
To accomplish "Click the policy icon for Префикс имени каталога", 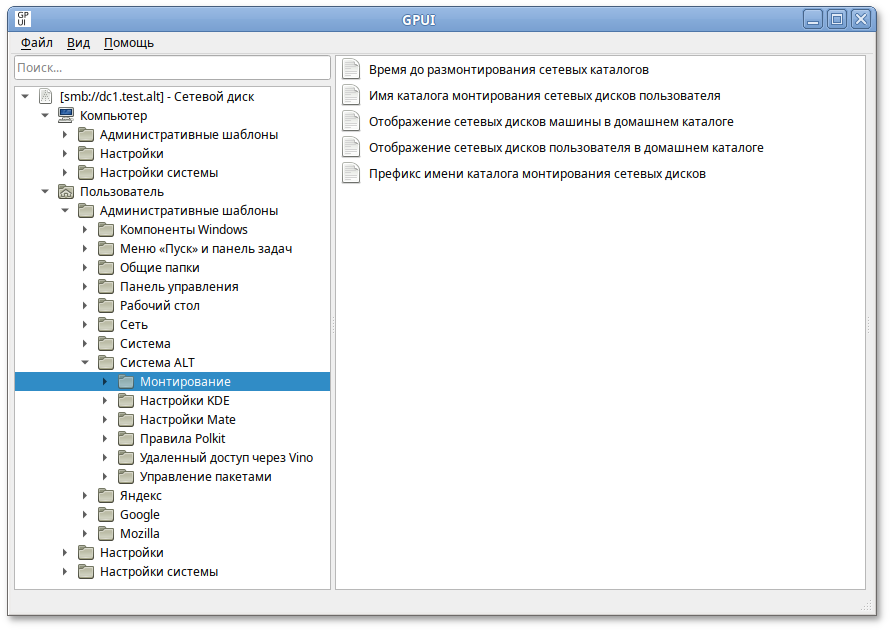I will [351, 173].
